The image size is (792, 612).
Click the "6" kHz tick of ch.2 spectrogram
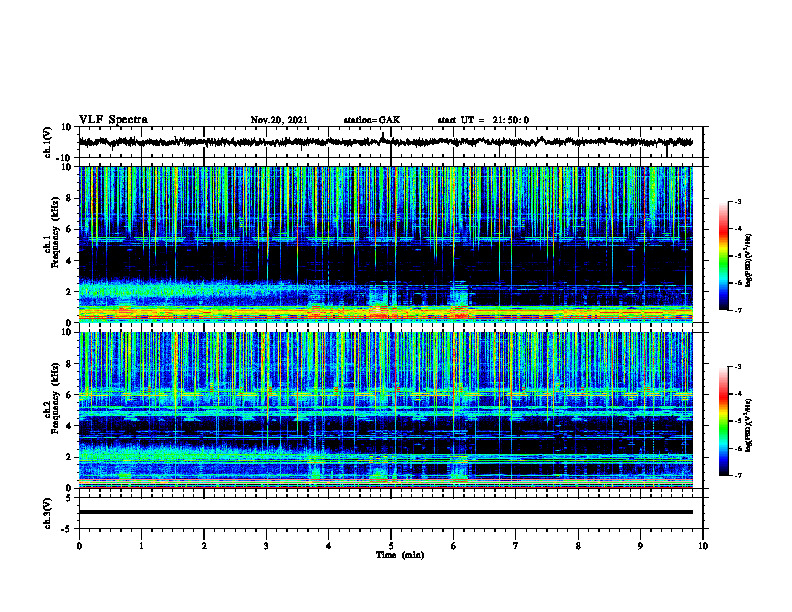[69, 395]
